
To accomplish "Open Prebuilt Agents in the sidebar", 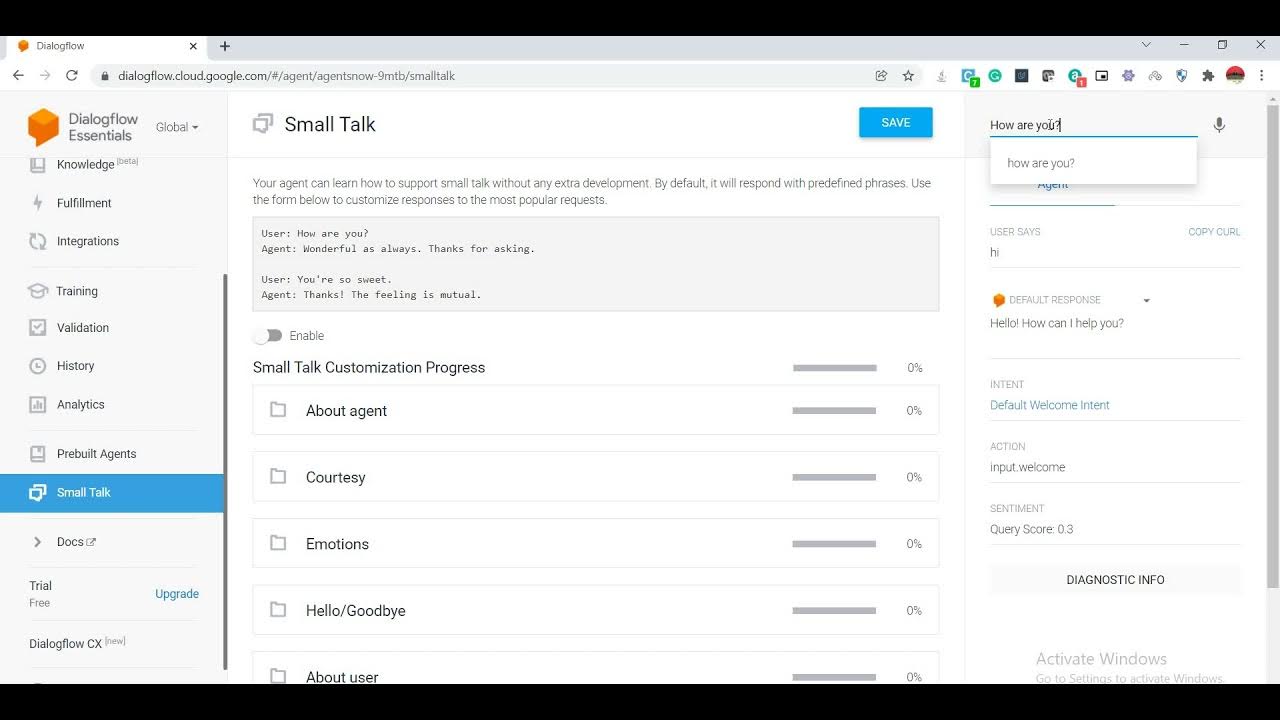I will tap(97, 454).
